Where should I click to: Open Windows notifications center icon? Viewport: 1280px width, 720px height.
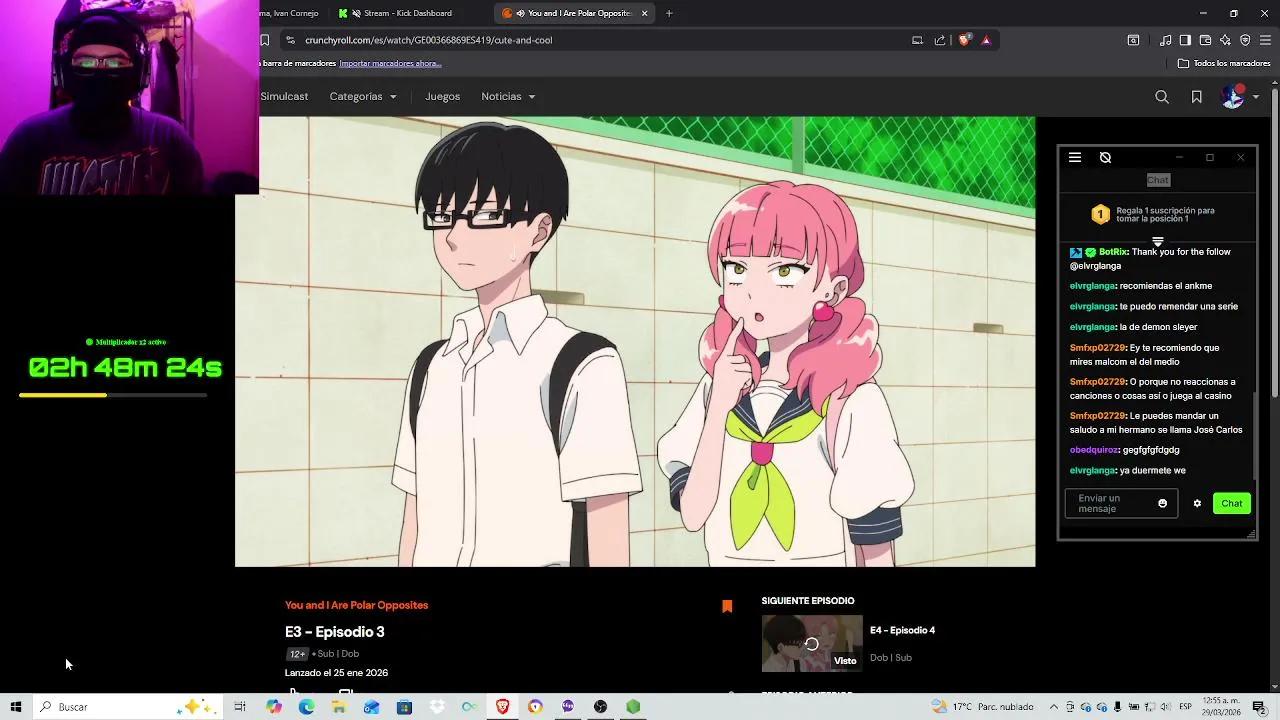(x=1259, y=707)
